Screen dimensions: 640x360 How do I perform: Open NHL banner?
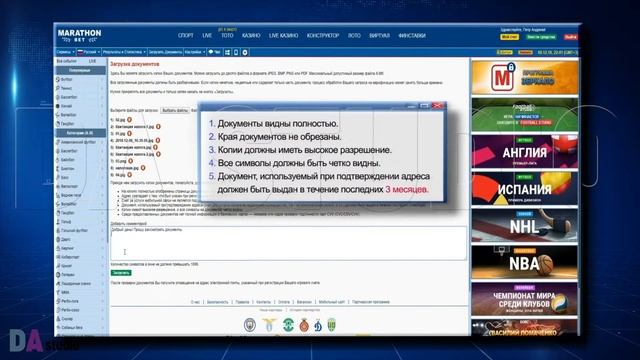[524, 225]
